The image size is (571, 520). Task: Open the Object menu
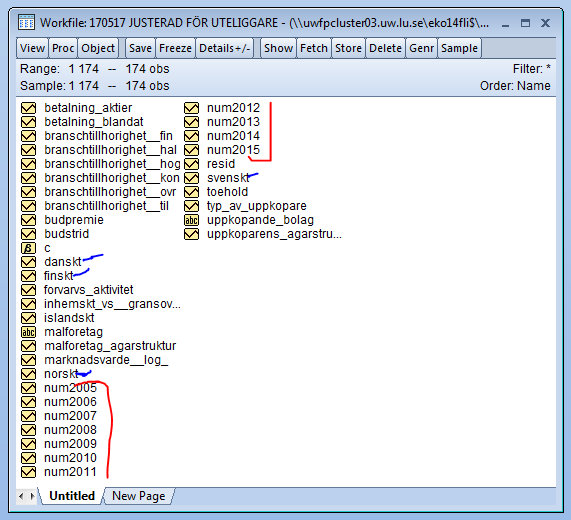click(98, 48)
